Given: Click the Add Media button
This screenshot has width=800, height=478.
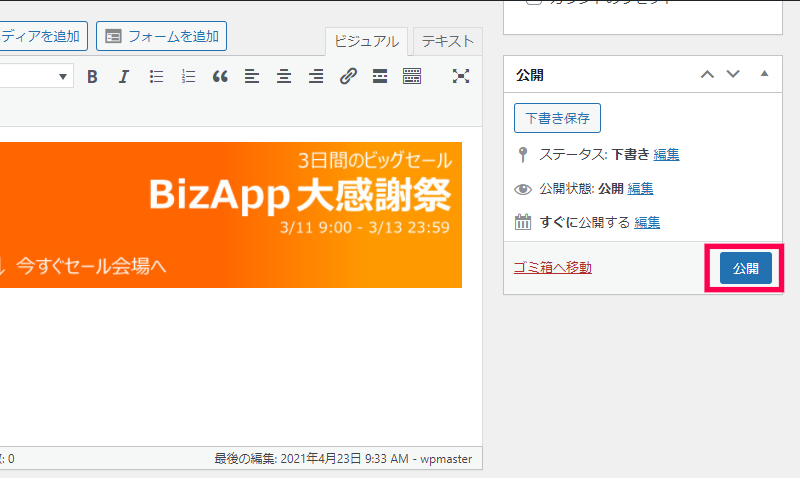Looking at the screenshot, I should (43, 36).
